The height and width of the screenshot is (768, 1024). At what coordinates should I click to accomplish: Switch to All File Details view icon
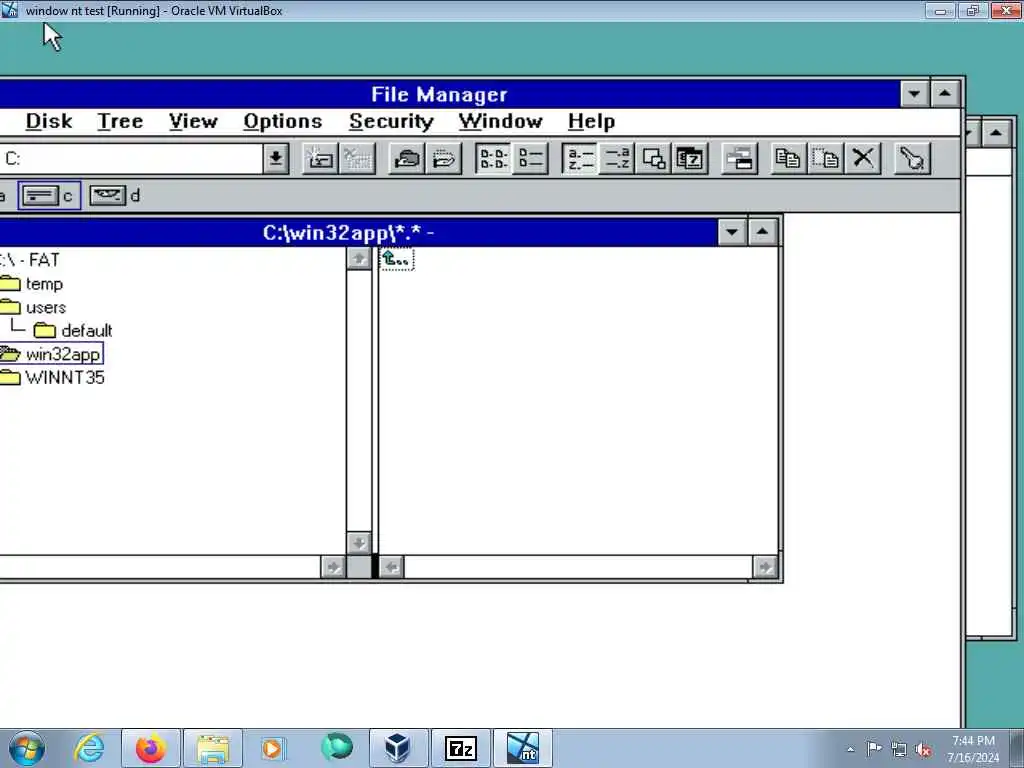(x=530, y=158)
